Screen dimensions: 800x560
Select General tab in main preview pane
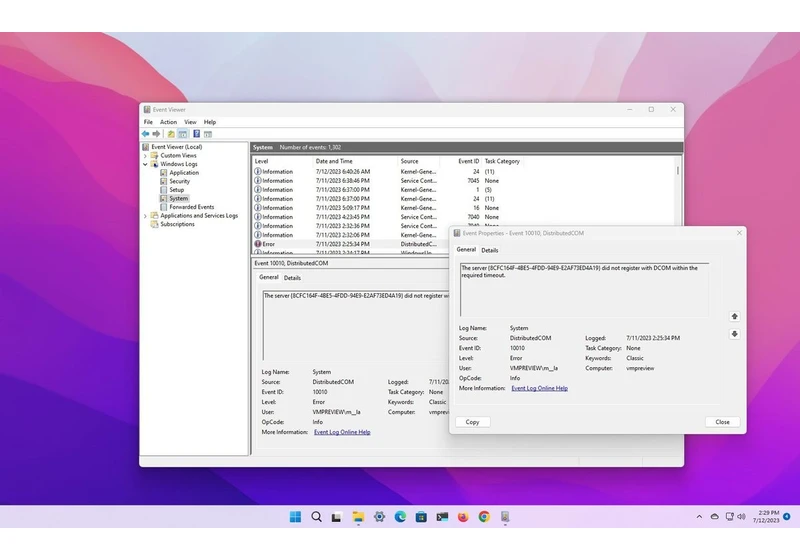point(269,277)
